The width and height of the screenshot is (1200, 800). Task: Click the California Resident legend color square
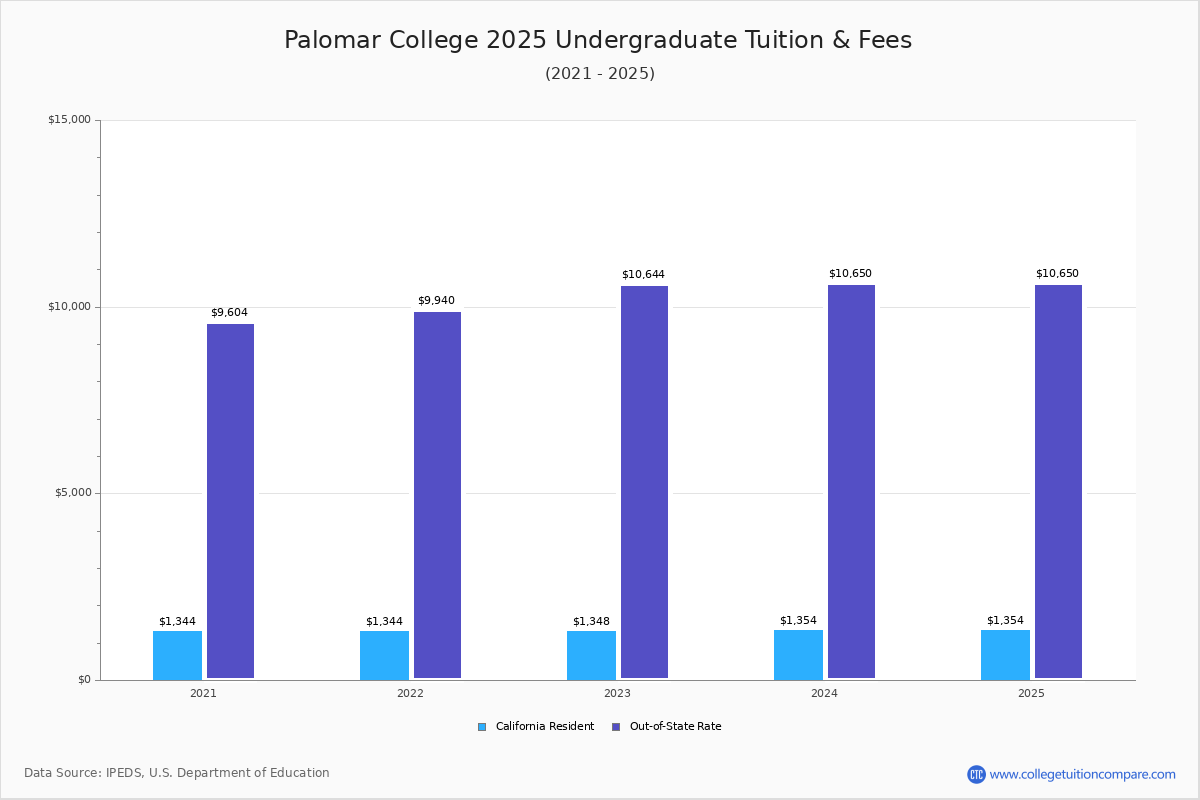pyautogui.click(x=482, y=727)
